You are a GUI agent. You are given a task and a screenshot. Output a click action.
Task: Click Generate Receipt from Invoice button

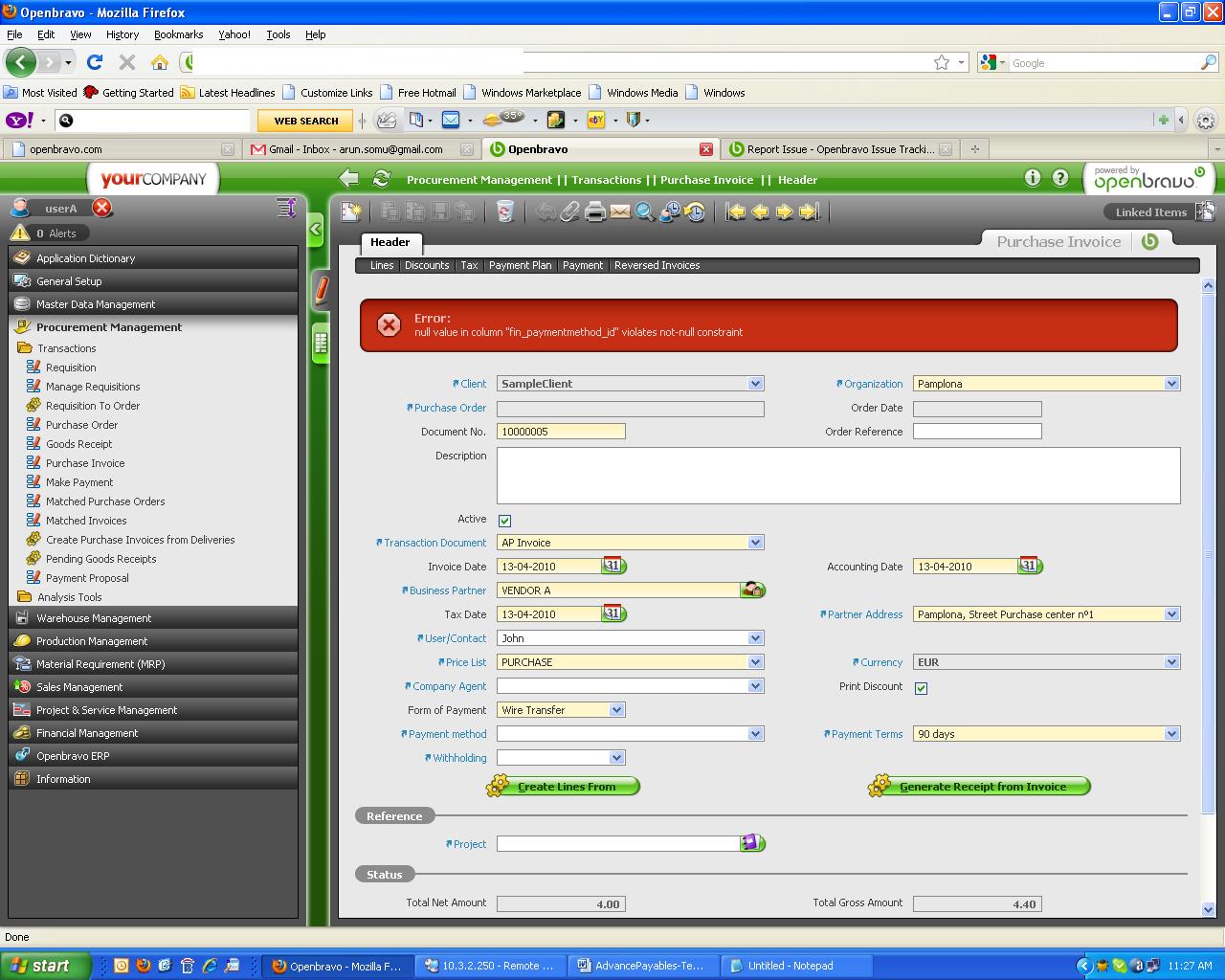[x=982, y=787]
